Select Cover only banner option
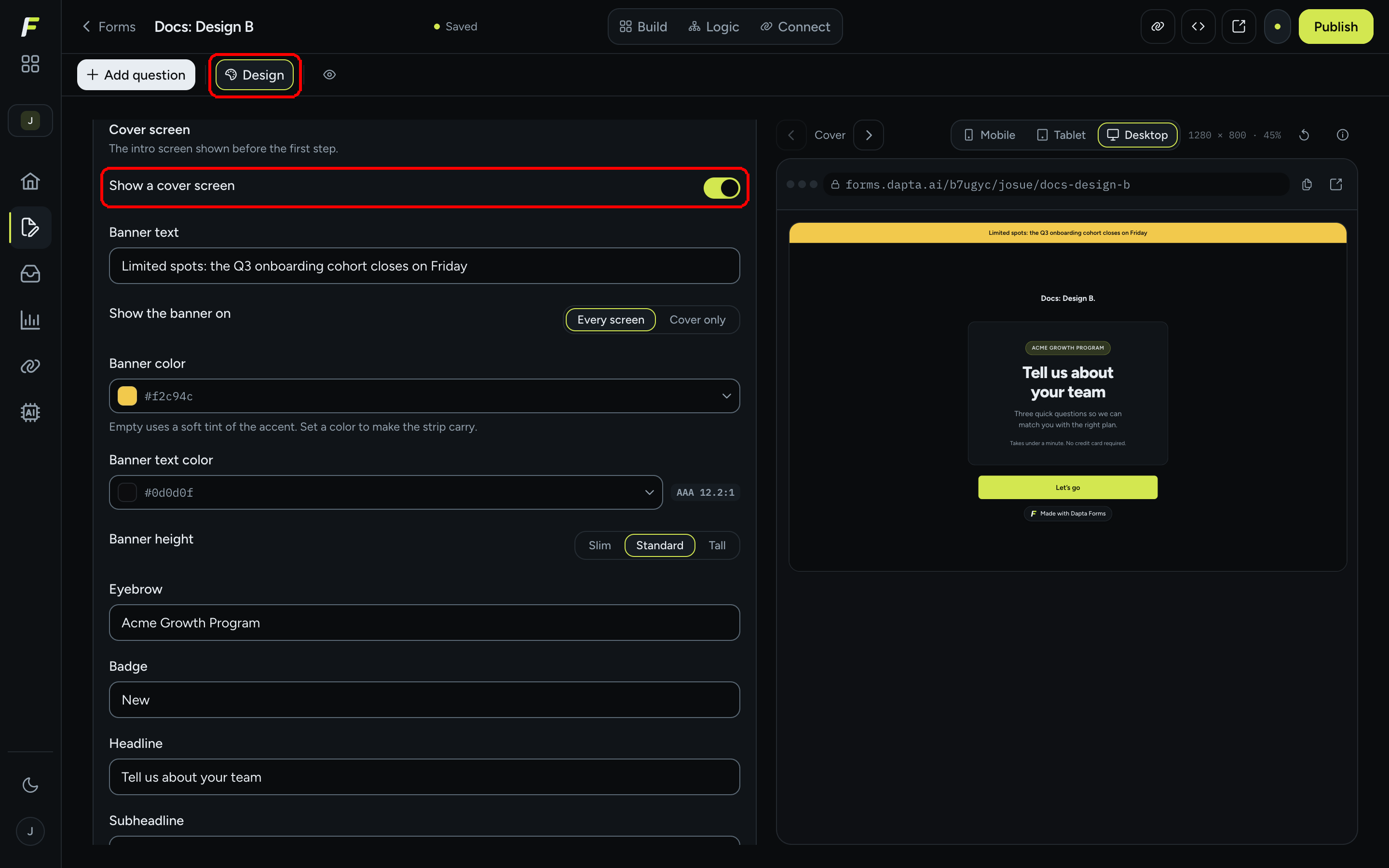The width and height of the screenshot is (1389, 868). pos(697,320)
